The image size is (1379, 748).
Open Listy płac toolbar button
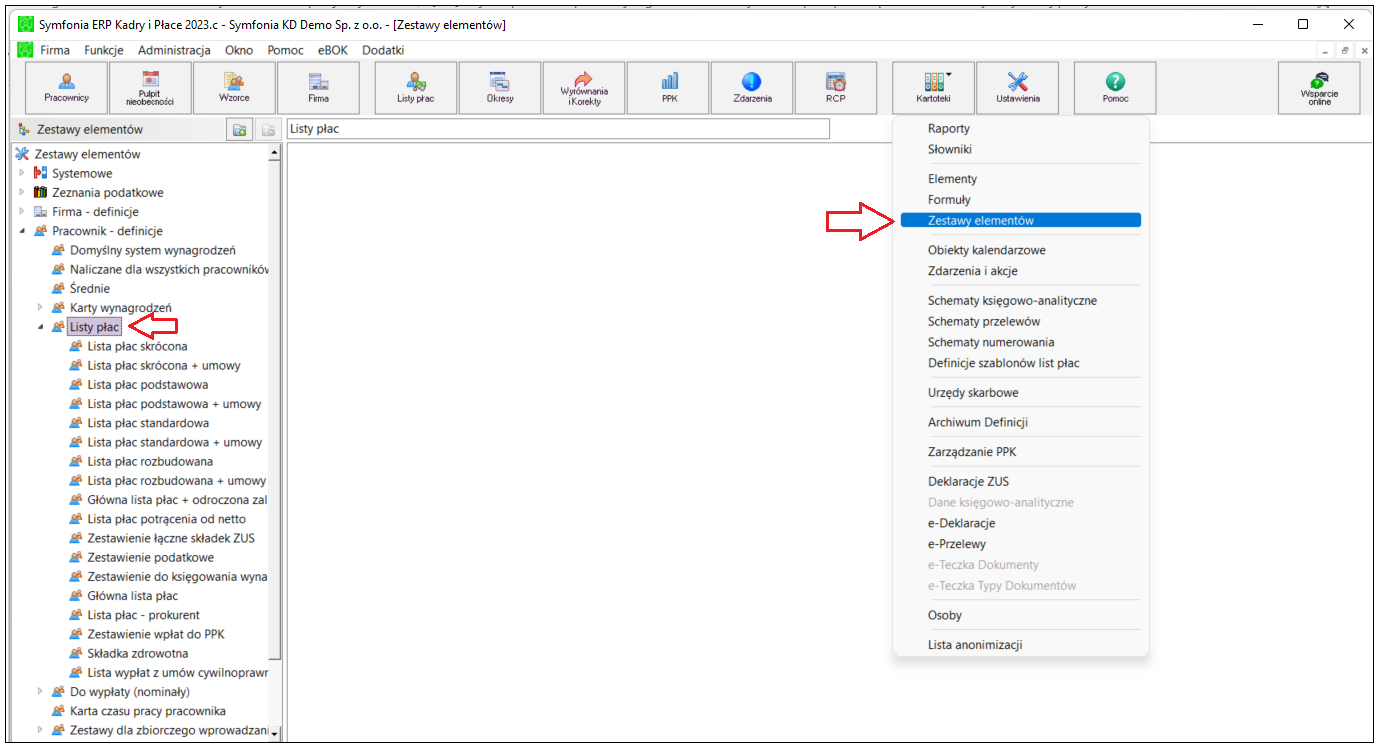pos(416,88)
